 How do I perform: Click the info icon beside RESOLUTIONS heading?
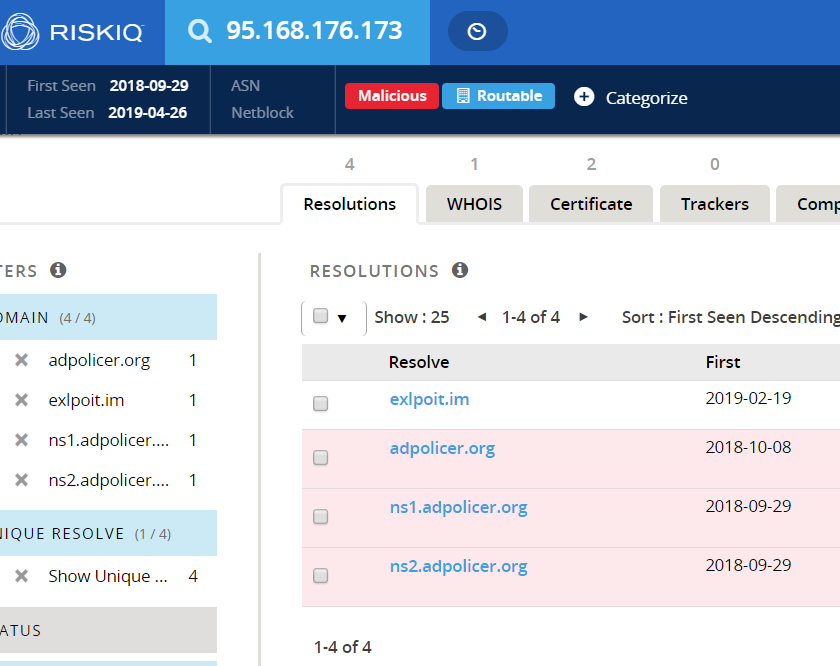(x=460, y=270)
